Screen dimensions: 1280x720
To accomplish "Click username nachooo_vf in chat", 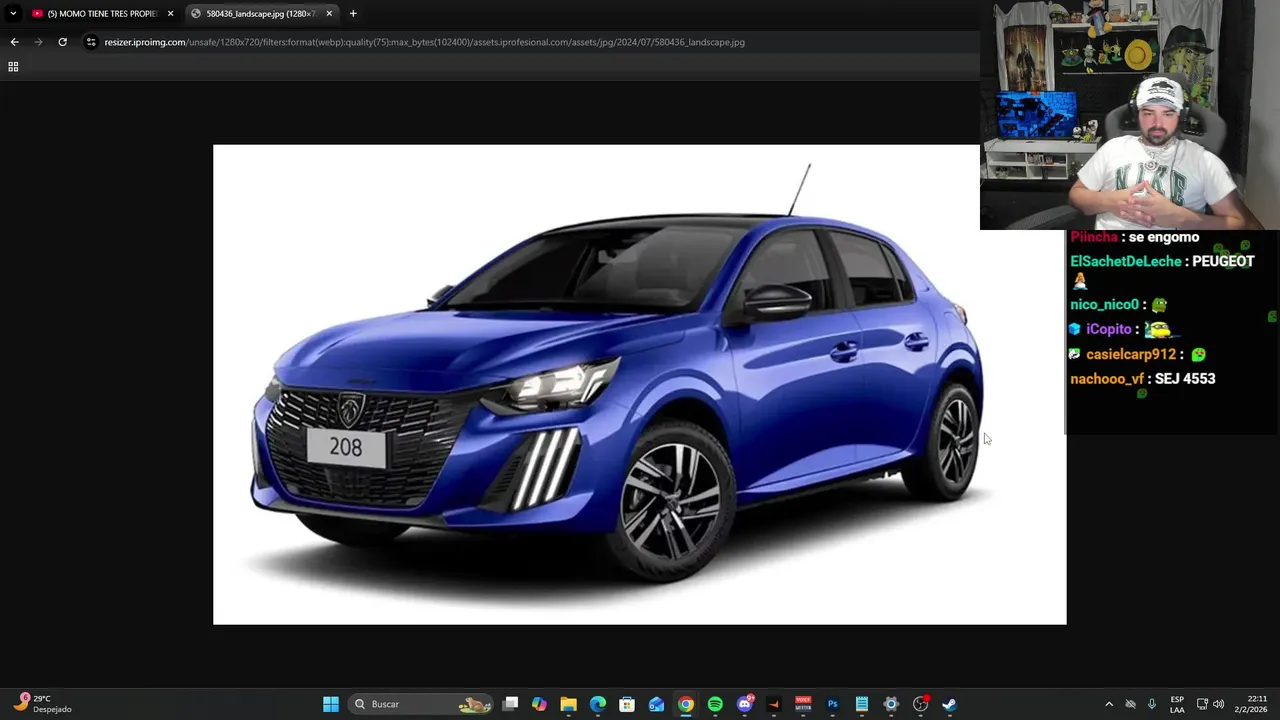I will click(1107, 379).
